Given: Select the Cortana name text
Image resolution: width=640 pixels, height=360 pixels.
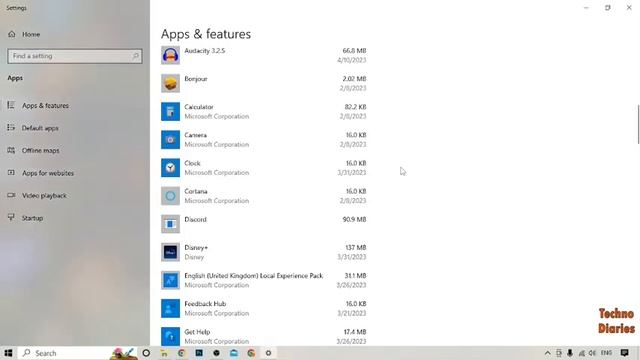Looking at the screenshot, I should pyautogui.click(x=196, y=191).
